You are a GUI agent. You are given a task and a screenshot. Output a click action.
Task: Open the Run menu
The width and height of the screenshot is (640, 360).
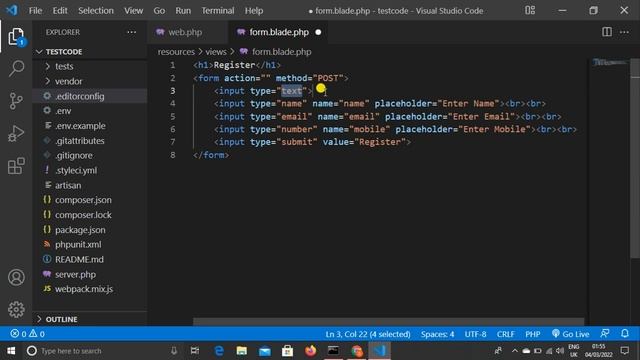point(183,11)
